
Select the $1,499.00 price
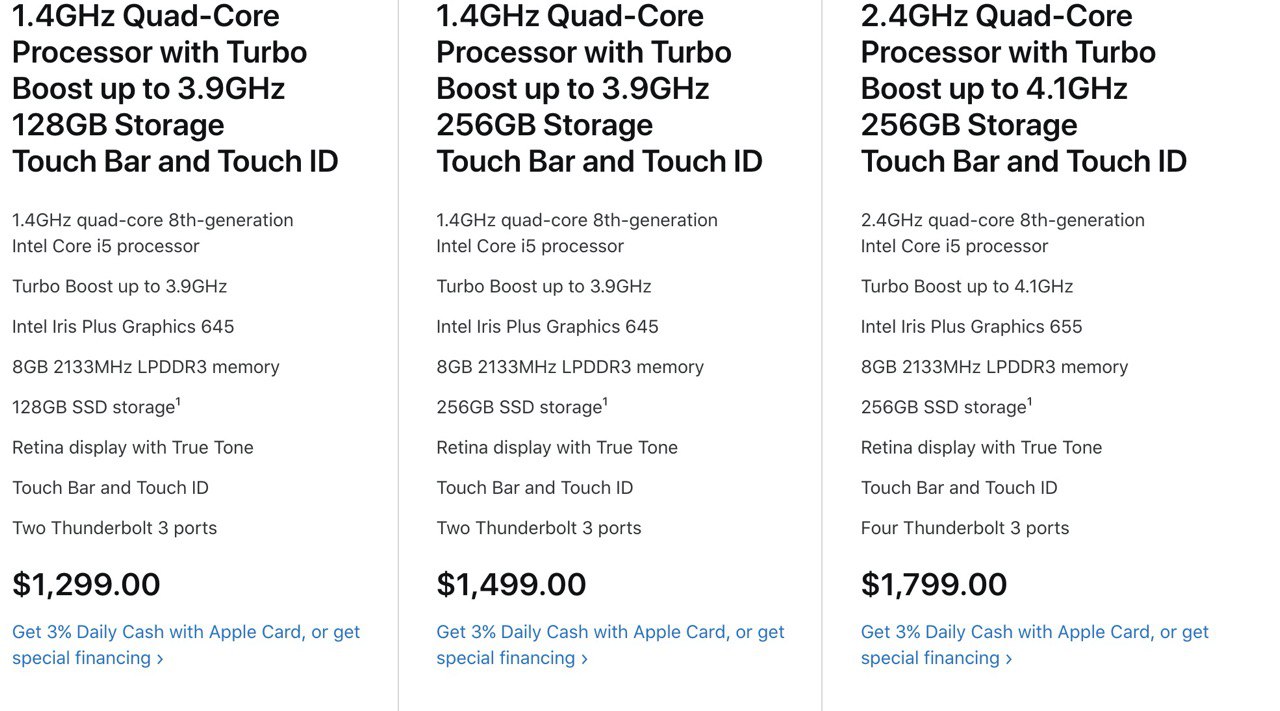click(x=511, y=584)
